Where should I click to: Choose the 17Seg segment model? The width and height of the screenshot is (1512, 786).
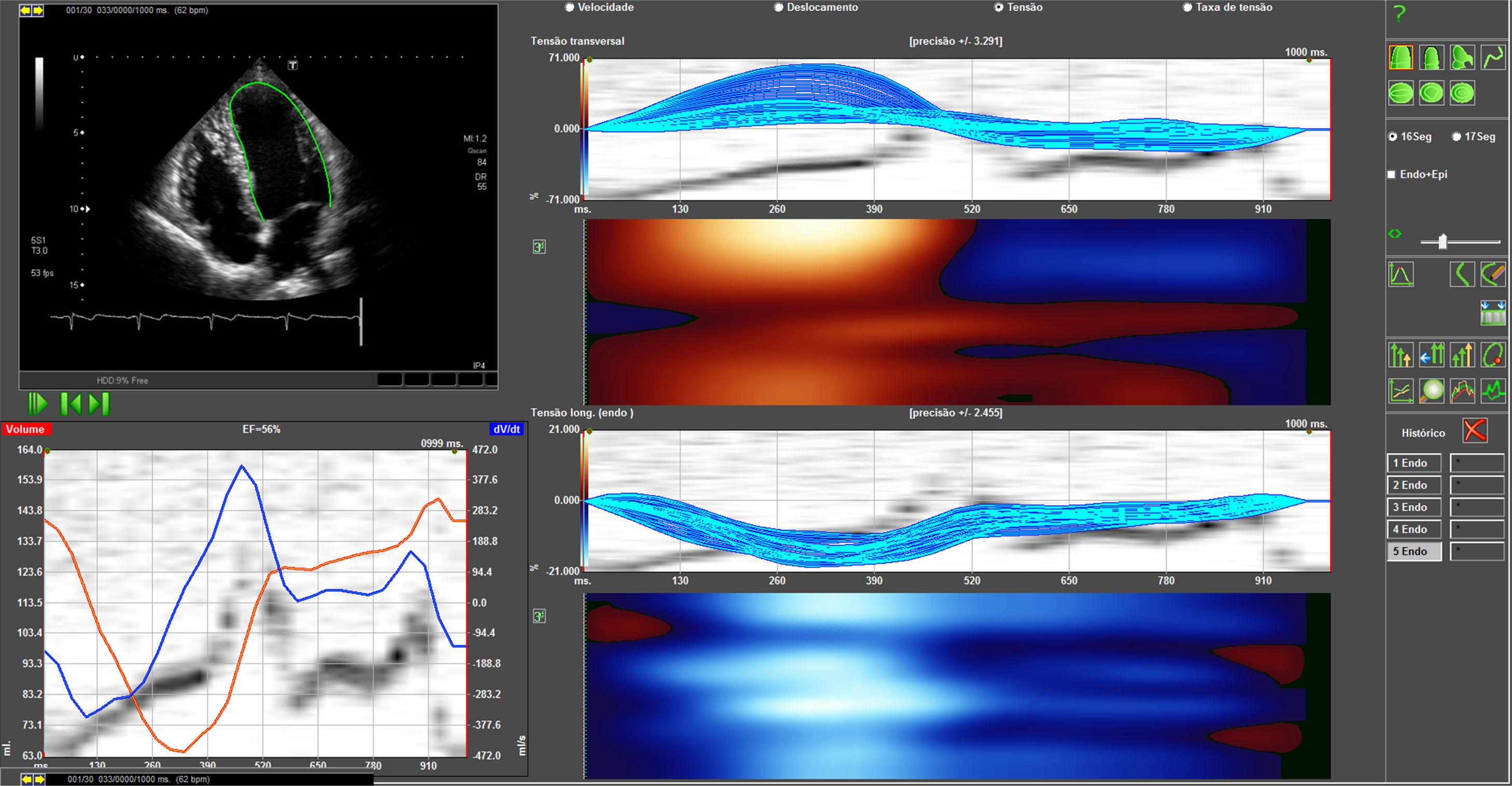pos(1456,137)
